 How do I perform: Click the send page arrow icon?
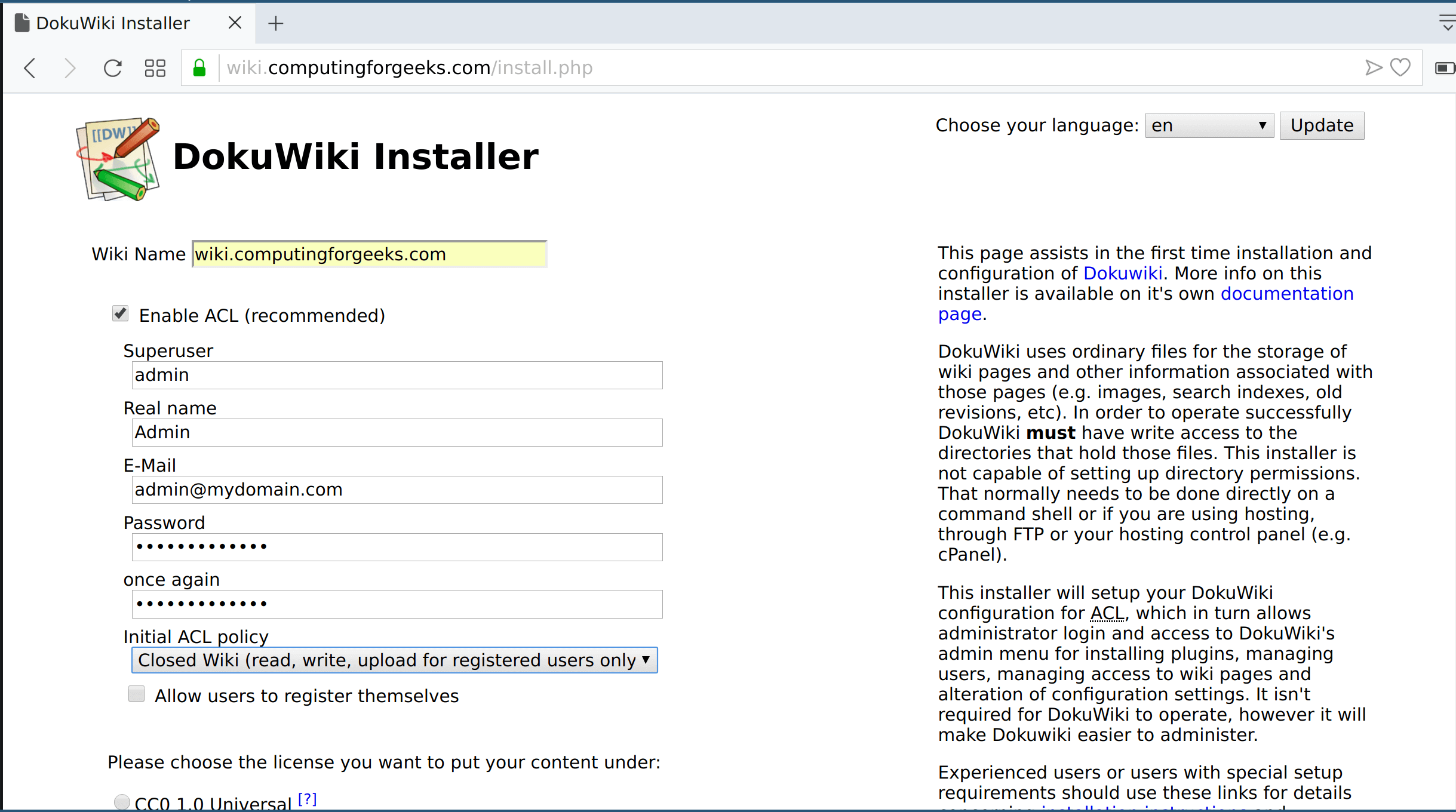coord(1374,67)
